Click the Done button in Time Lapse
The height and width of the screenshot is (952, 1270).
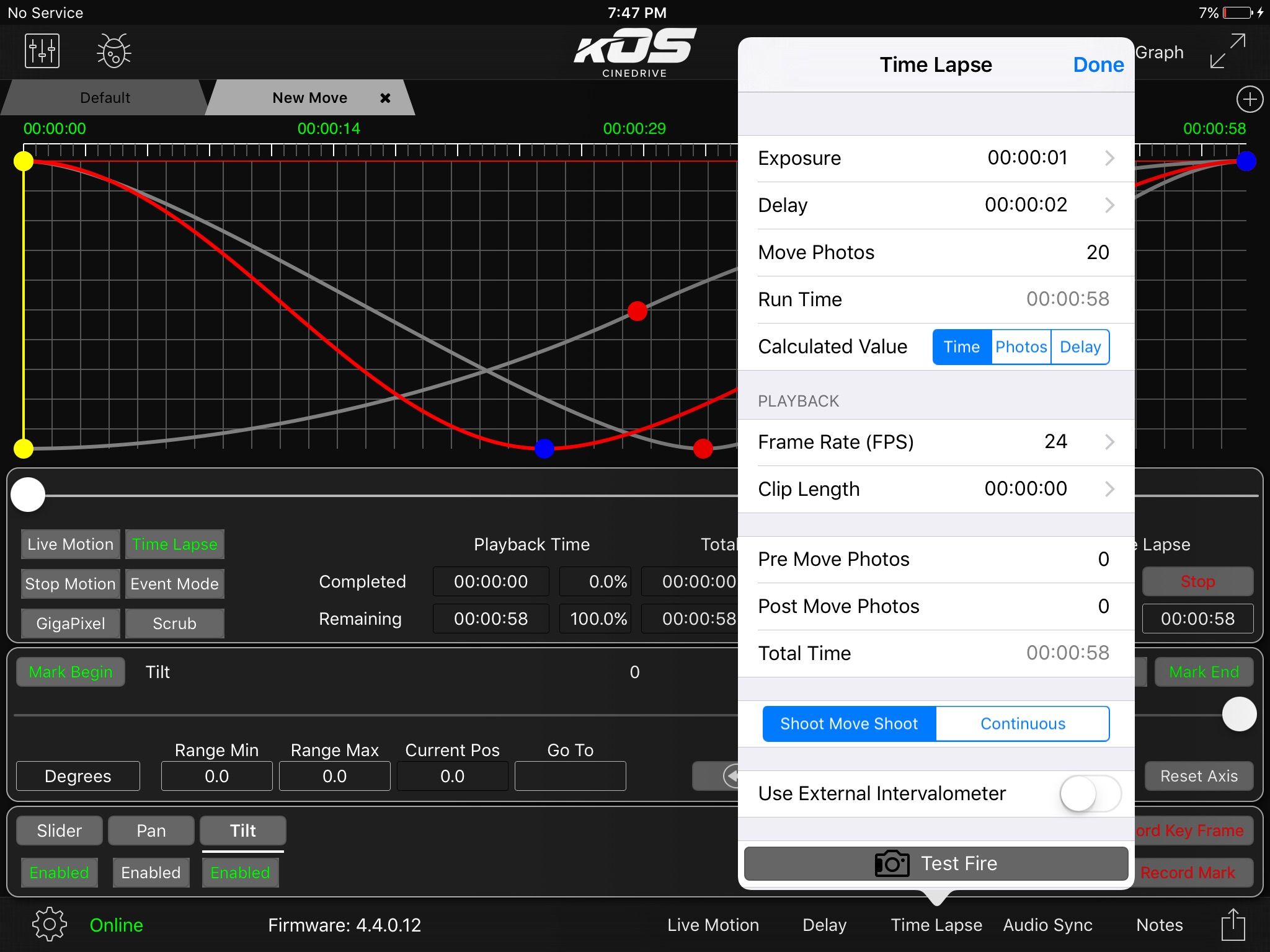1098,64
